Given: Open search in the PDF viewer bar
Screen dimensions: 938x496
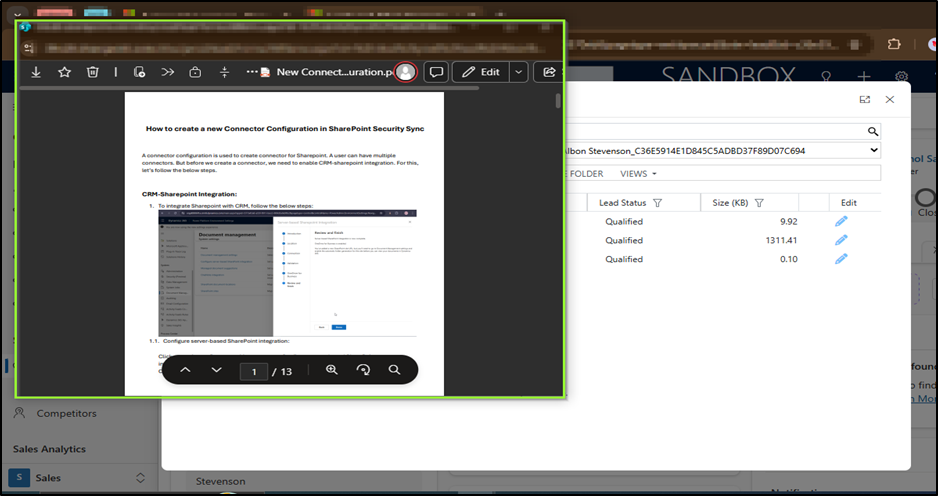Looking at the screenshot, I should pos(395,370).
